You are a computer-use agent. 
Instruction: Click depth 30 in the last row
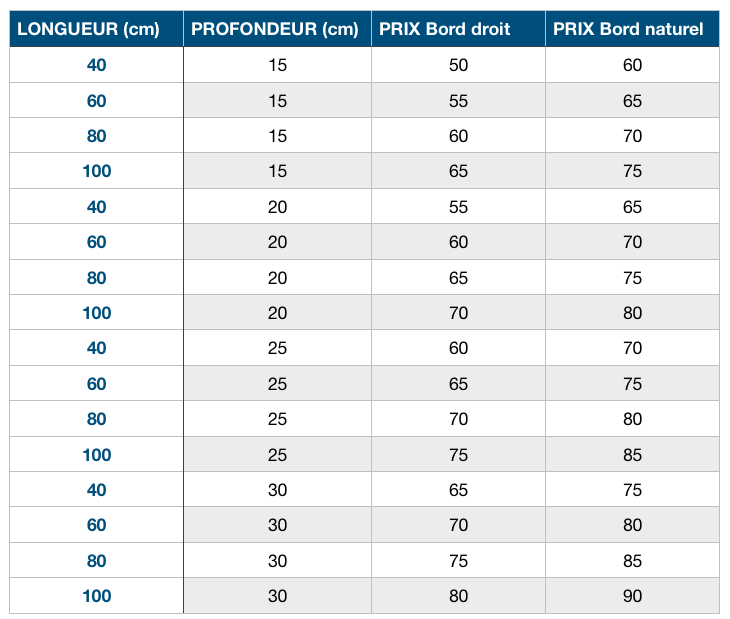[277, 596]
